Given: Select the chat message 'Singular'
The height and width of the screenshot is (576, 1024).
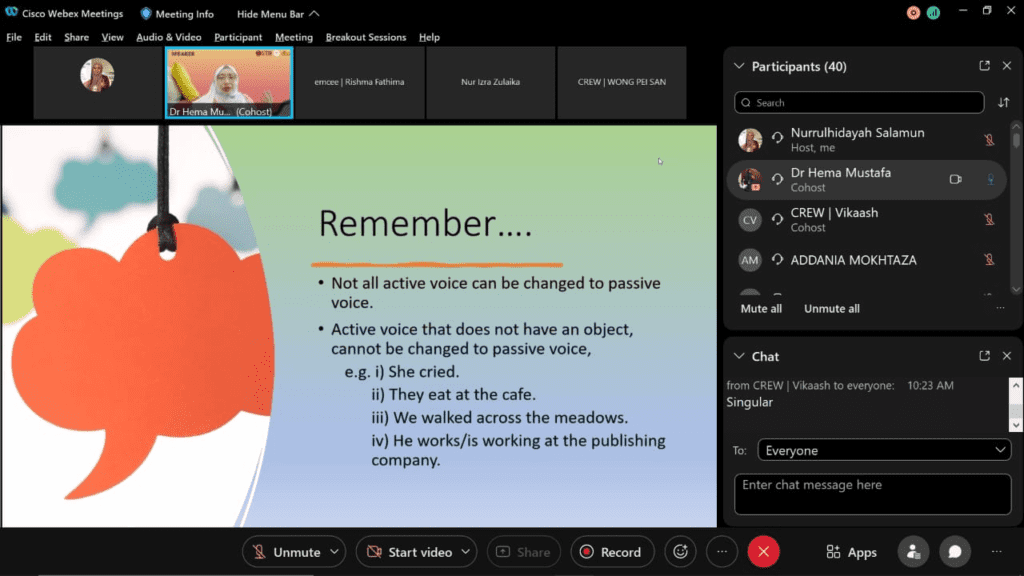Looking at the screenshot, I should pos(749,402).
